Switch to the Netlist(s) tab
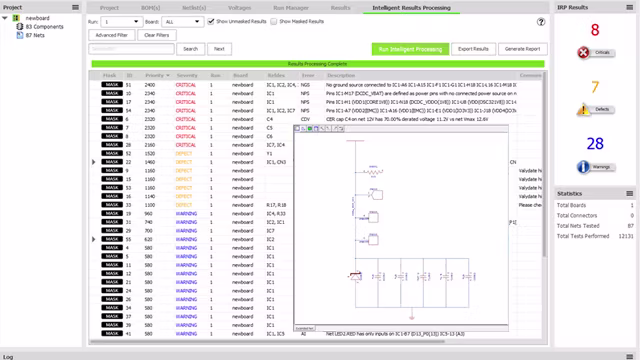This screenshot has height=360, width=640. click(x=194, y=8)
